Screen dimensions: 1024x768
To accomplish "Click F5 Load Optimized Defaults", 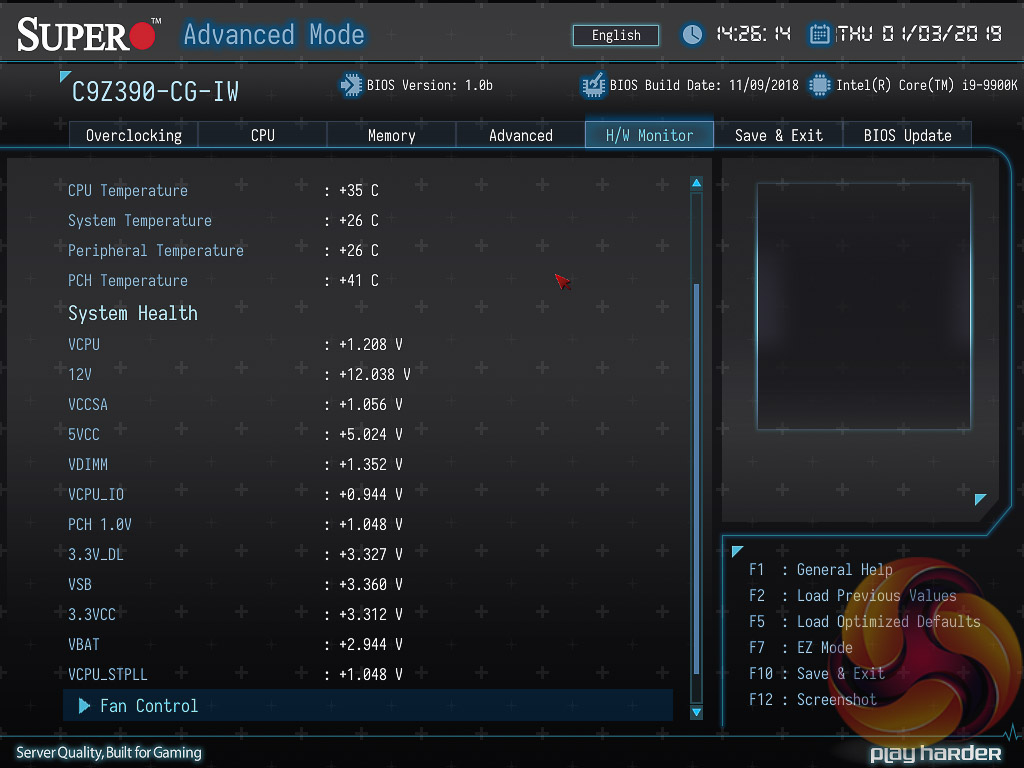I will pos(865,622).
